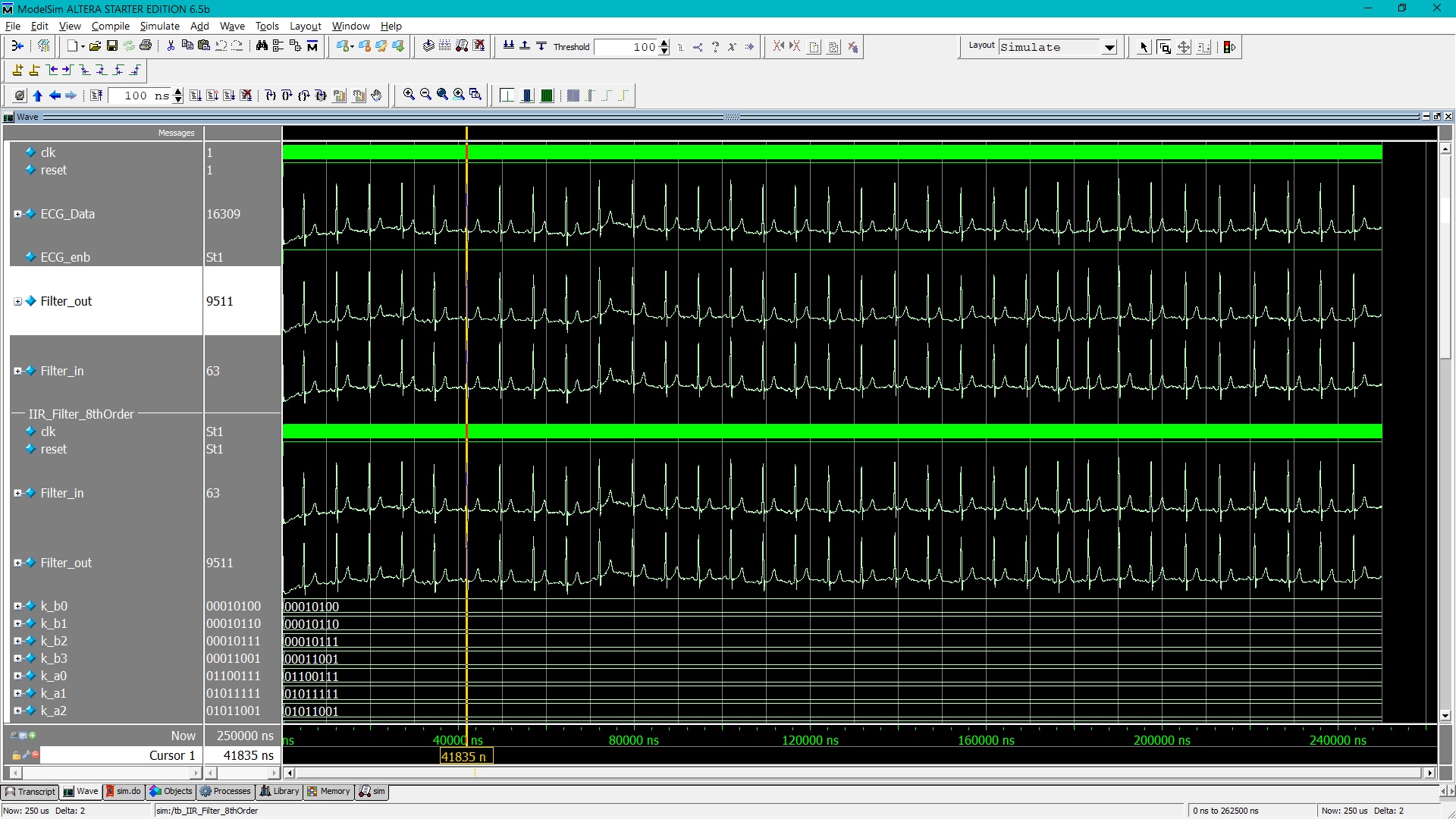This screenshot has height=819, width=1456.
Task: Switch to the Objects tab
Action: coord(171,791)
